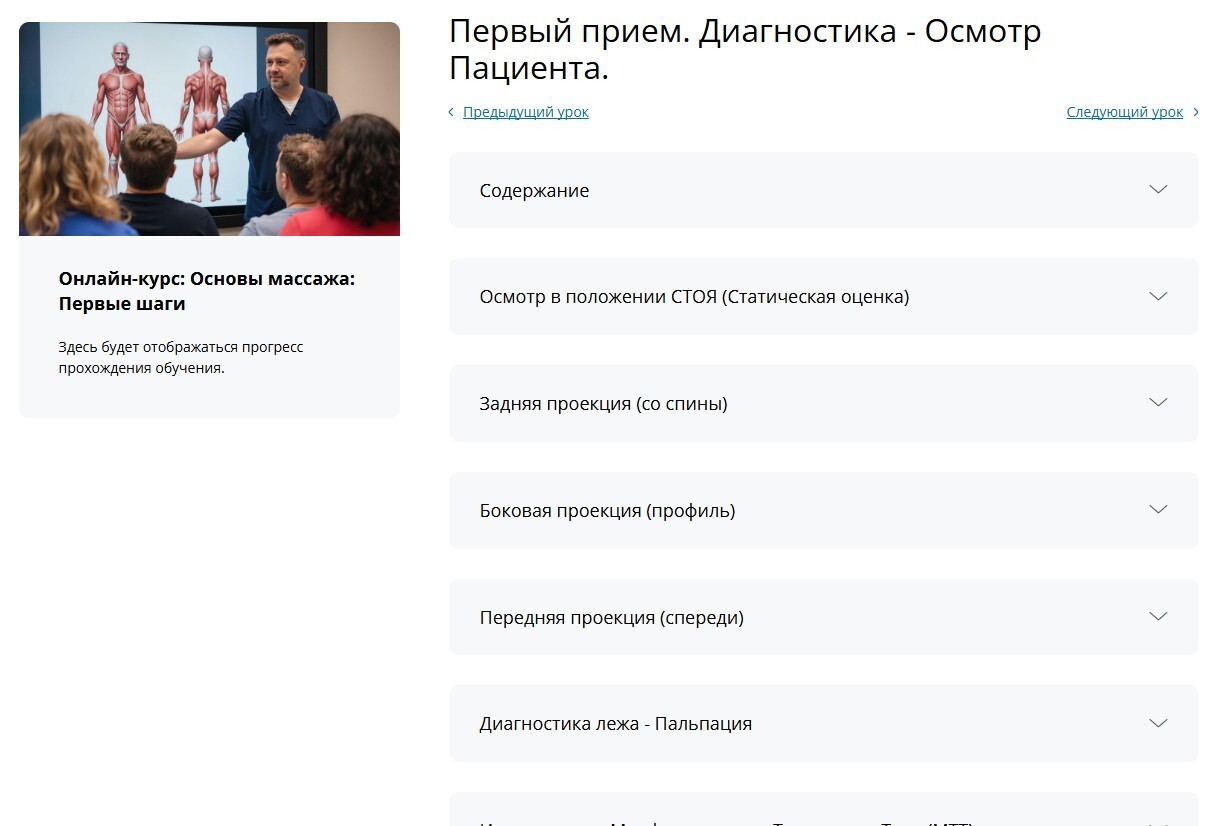
Task: Click the progress note 'Здесь будет отображаться прогресс'
Action: (x=181, y=347)
